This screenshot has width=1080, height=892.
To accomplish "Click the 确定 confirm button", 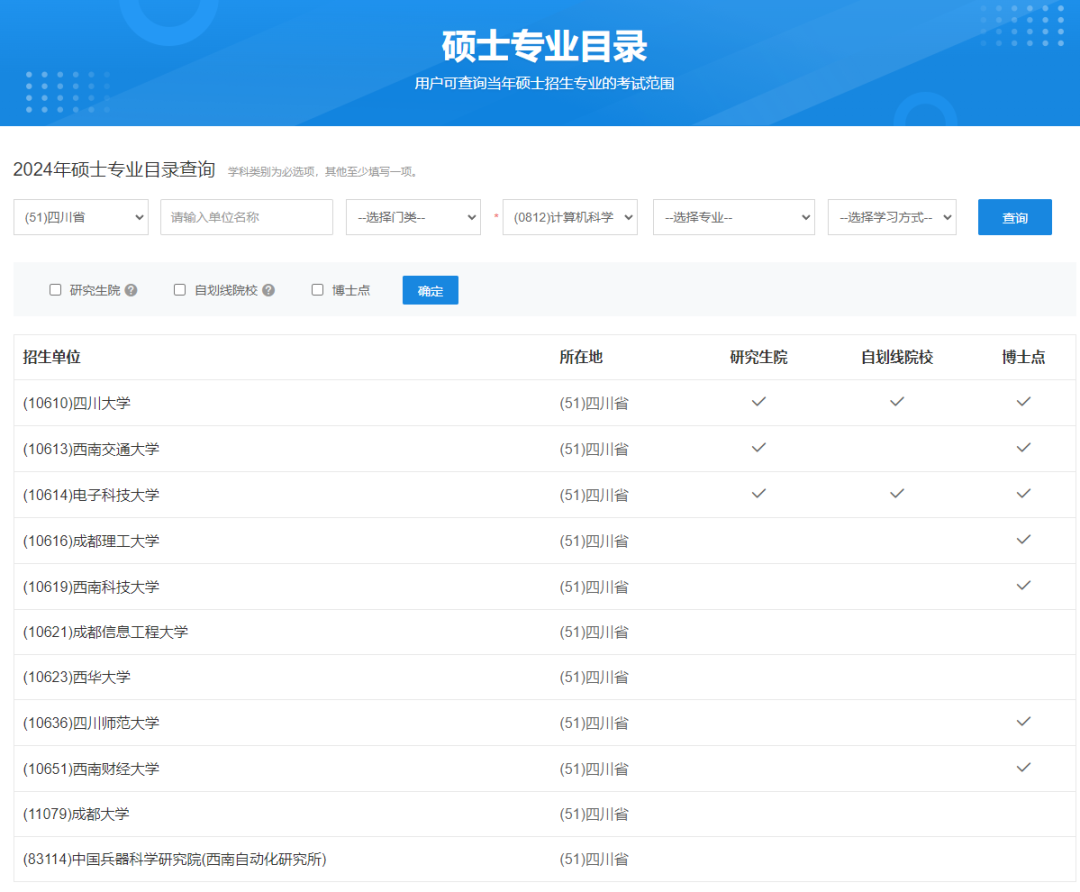I will click(x=430, y=290).
